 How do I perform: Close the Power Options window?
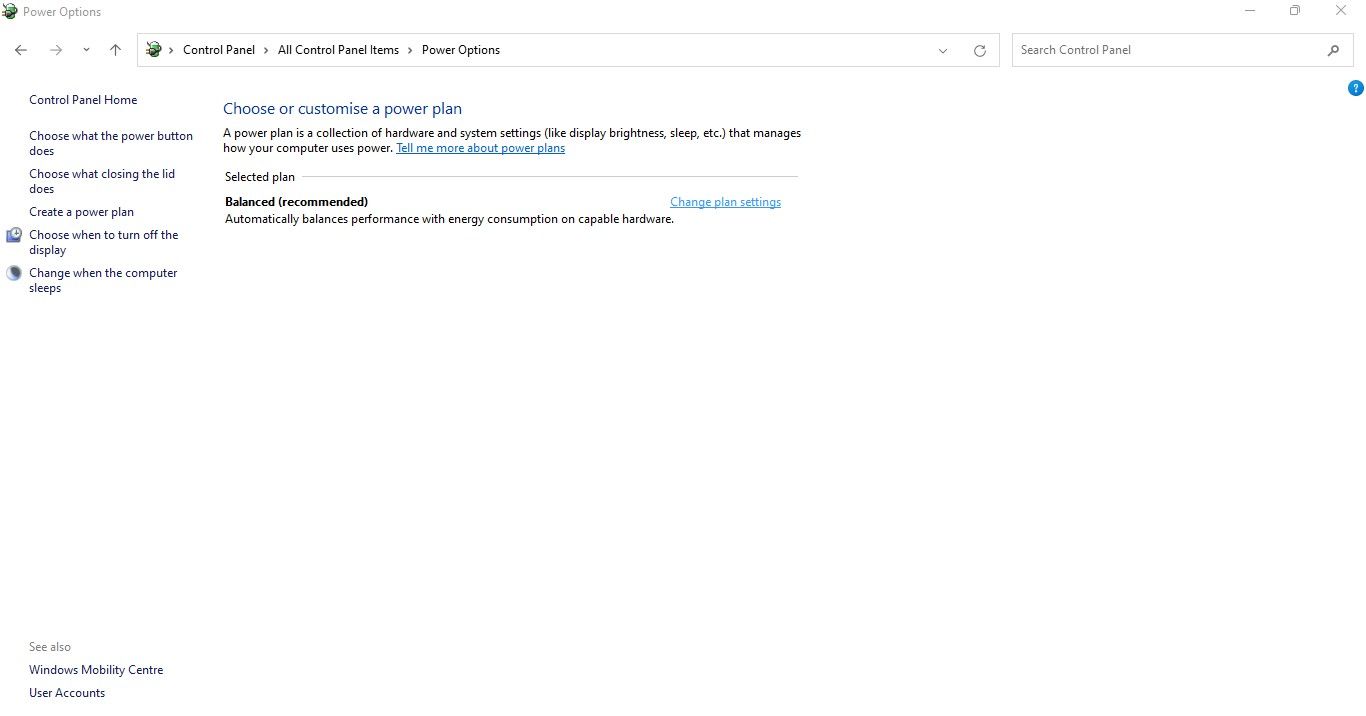1342,11
